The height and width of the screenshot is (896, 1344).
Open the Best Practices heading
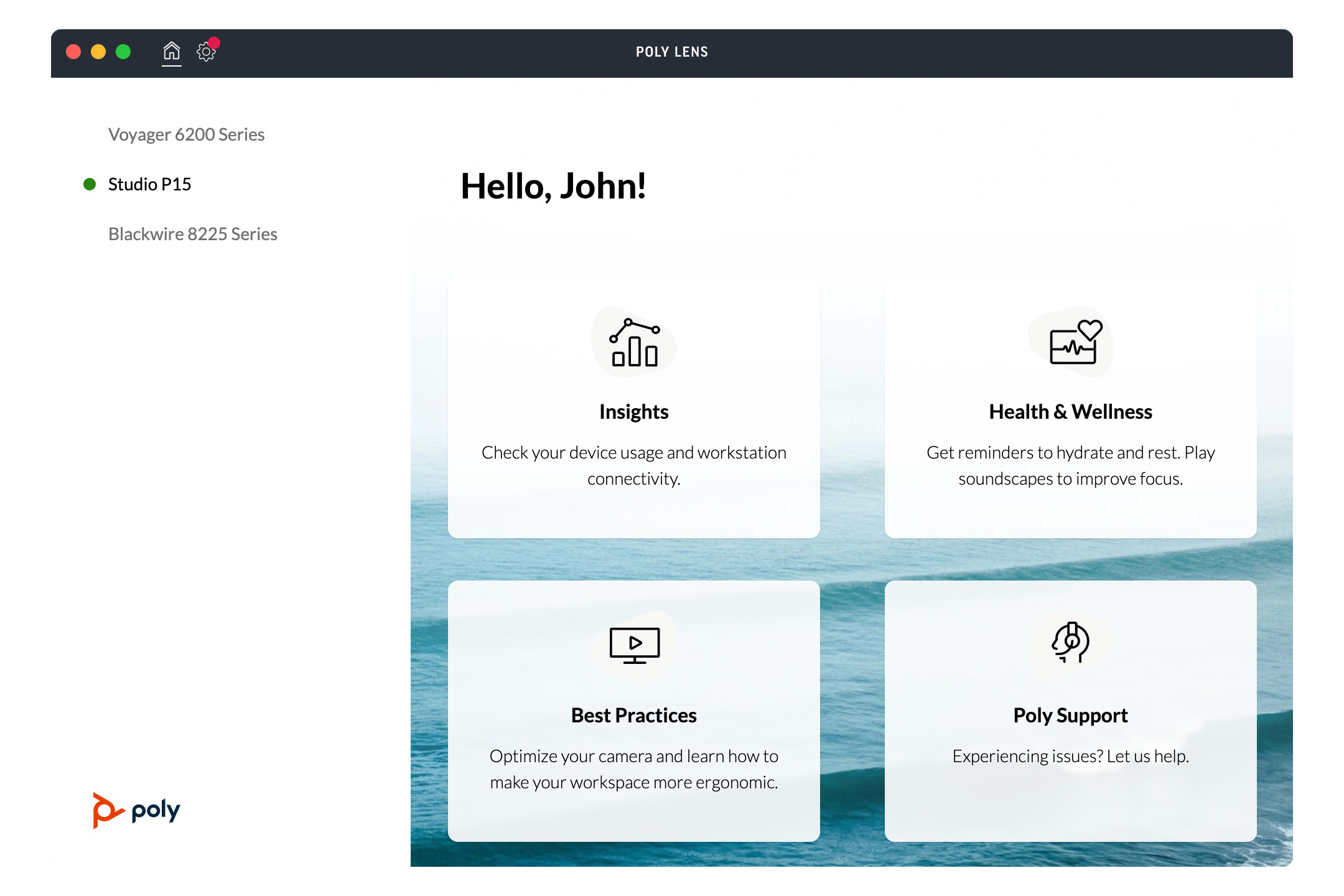[x=633, y=716]
